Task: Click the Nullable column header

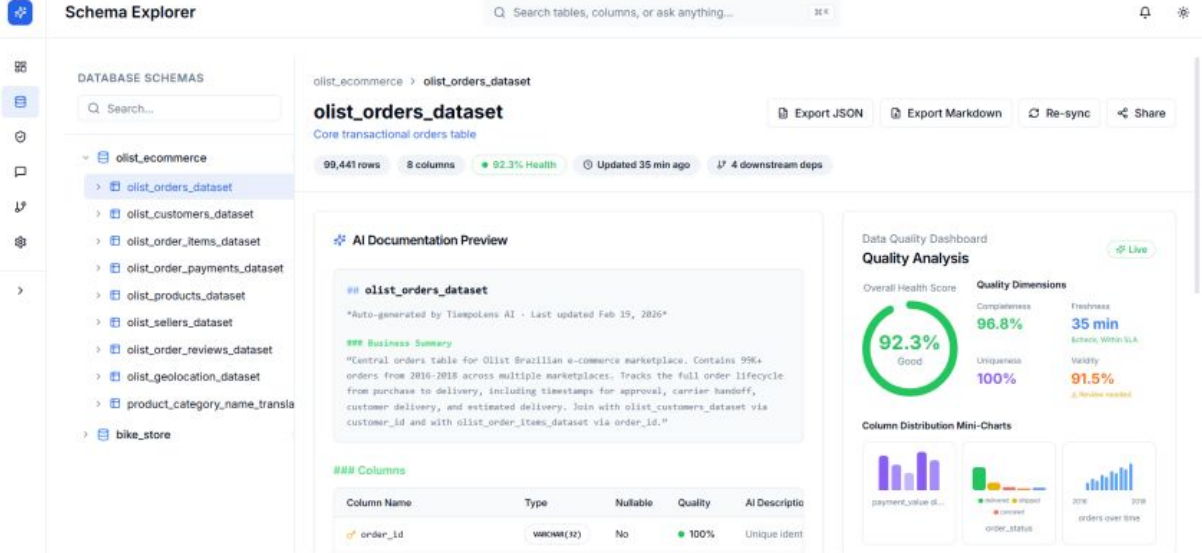Action: (634, 503)
